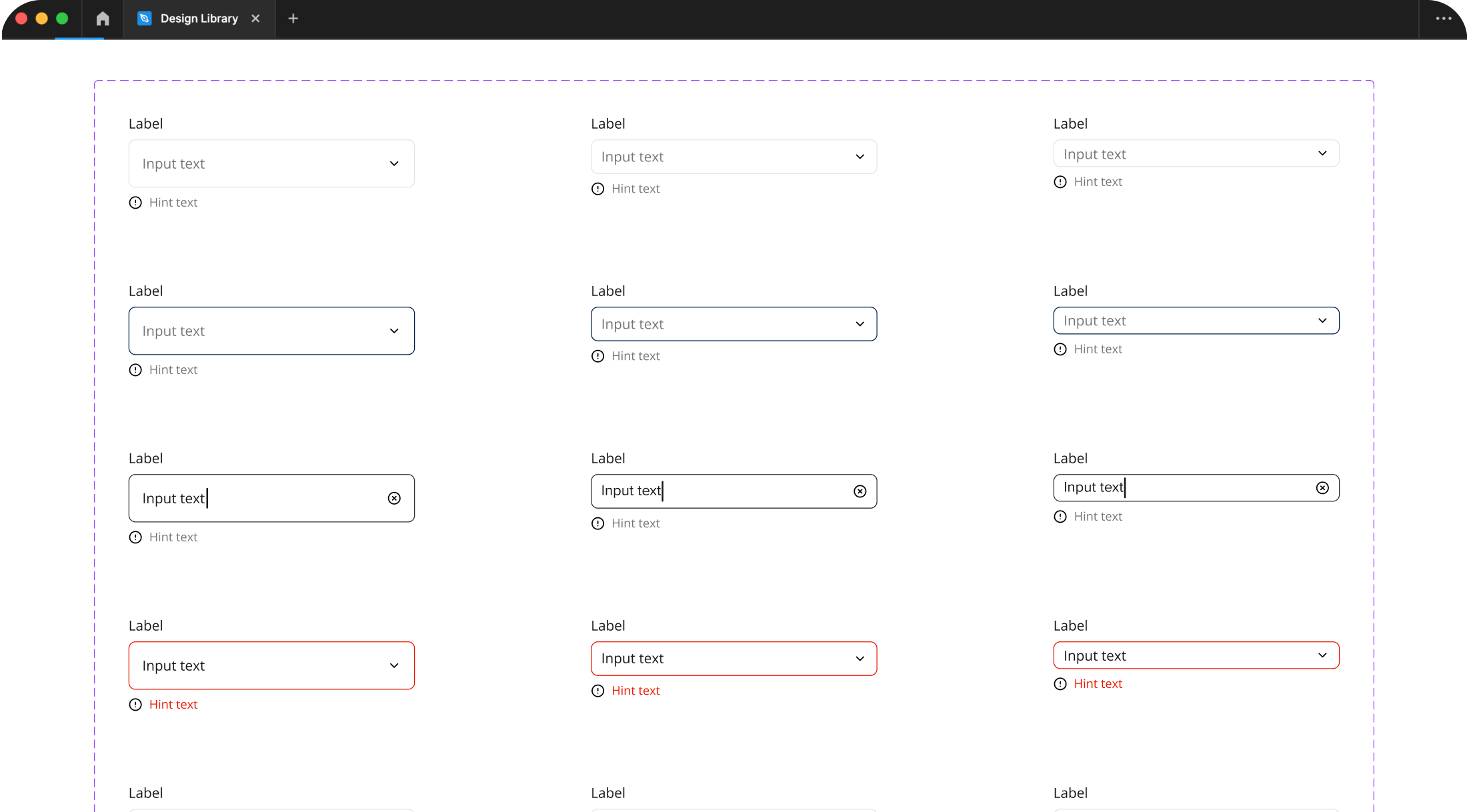Expand medium red error dropdown chevron

(860, 659)
